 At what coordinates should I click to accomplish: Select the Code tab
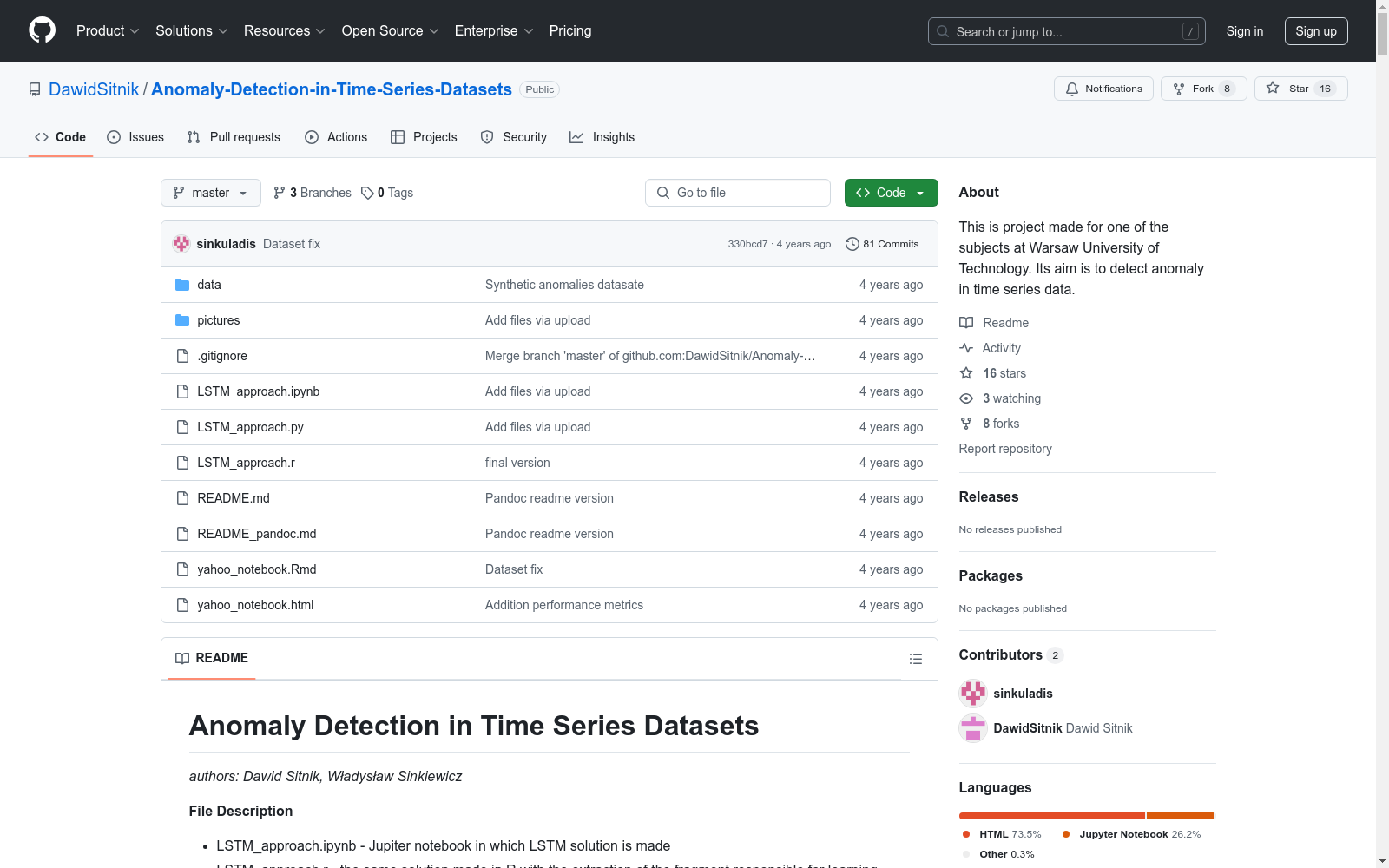point(61,137)
